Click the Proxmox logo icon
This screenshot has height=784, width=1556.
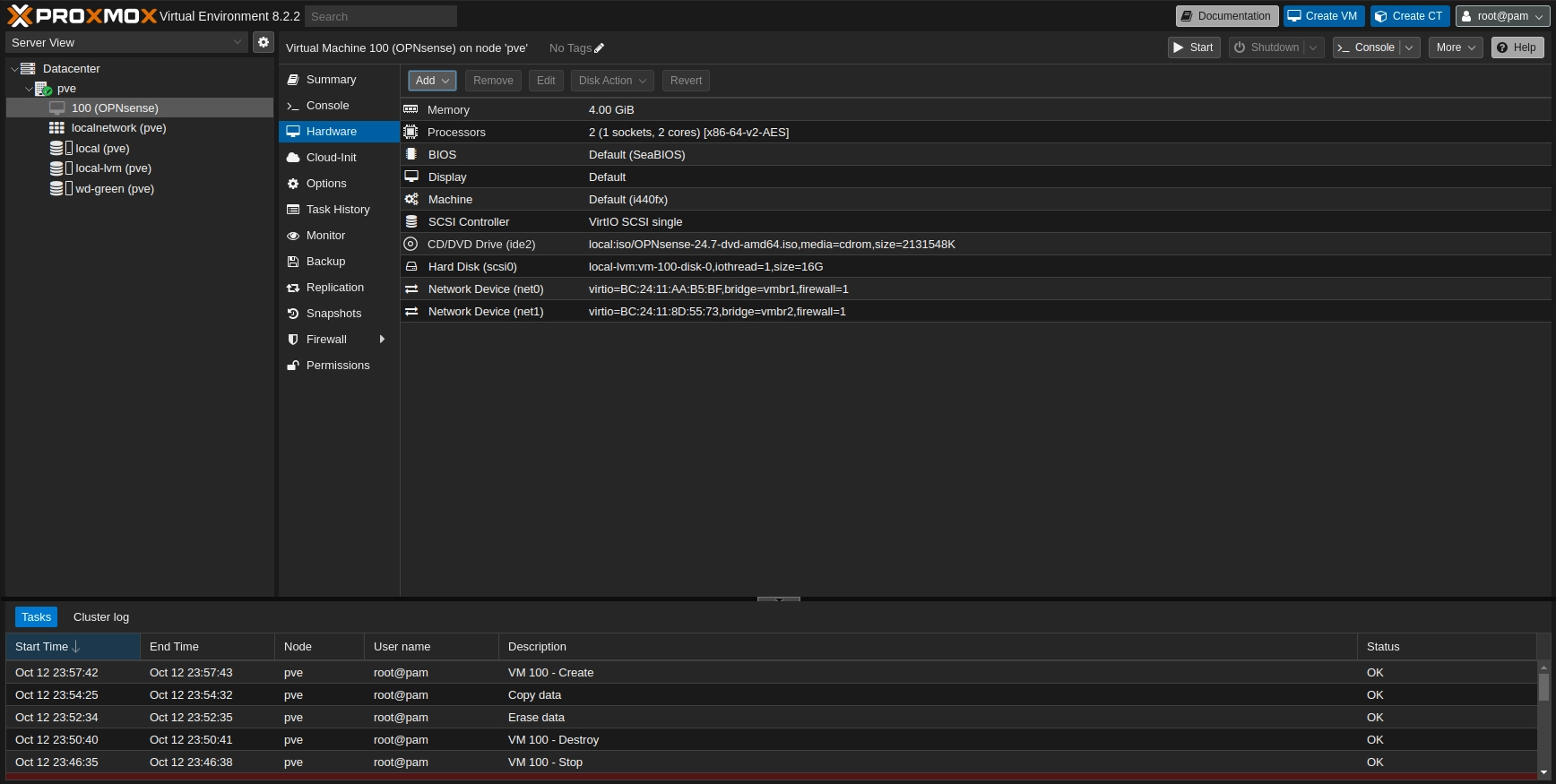coord(19,15)
